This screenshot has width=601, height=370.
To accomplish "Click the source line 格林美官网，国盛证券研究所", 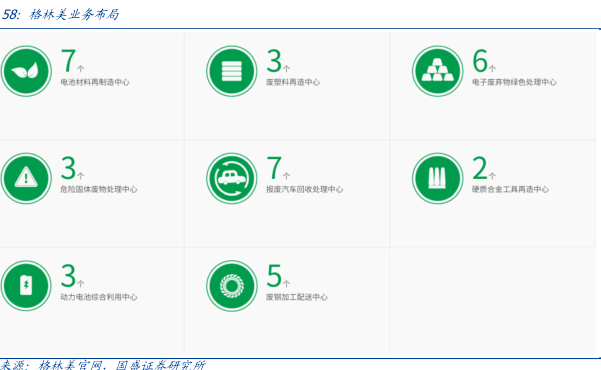I will point(122,365).
